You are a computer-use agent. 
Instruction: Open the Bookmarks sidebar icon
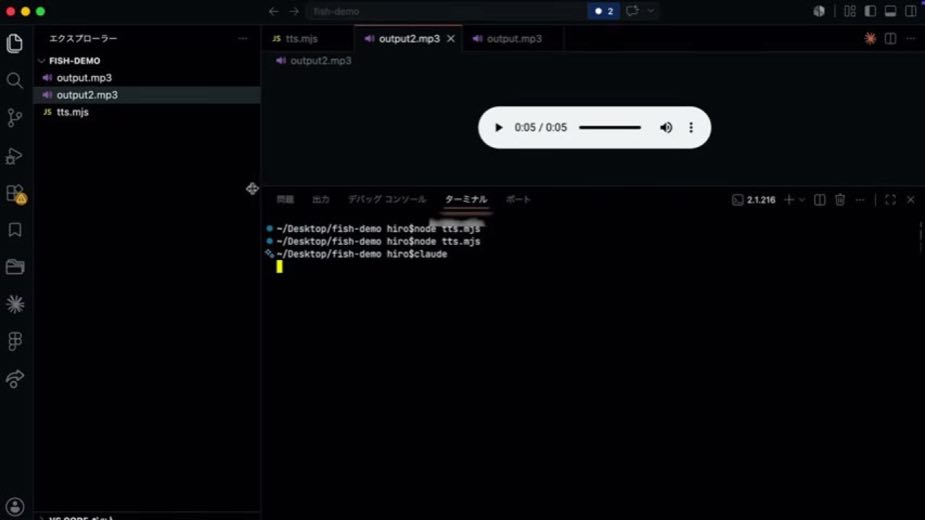pos(15,230)
